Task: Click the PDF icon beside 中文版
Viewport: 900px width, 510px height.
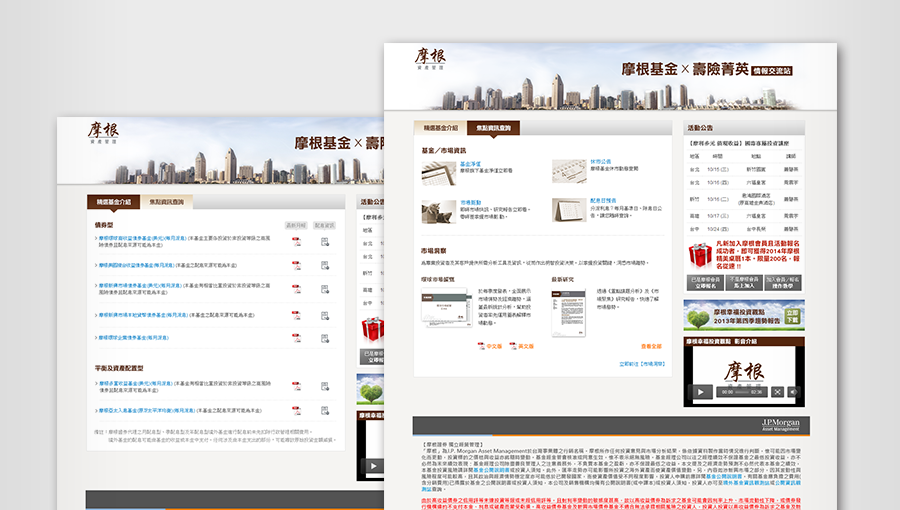Action: [x=481, y=346]
